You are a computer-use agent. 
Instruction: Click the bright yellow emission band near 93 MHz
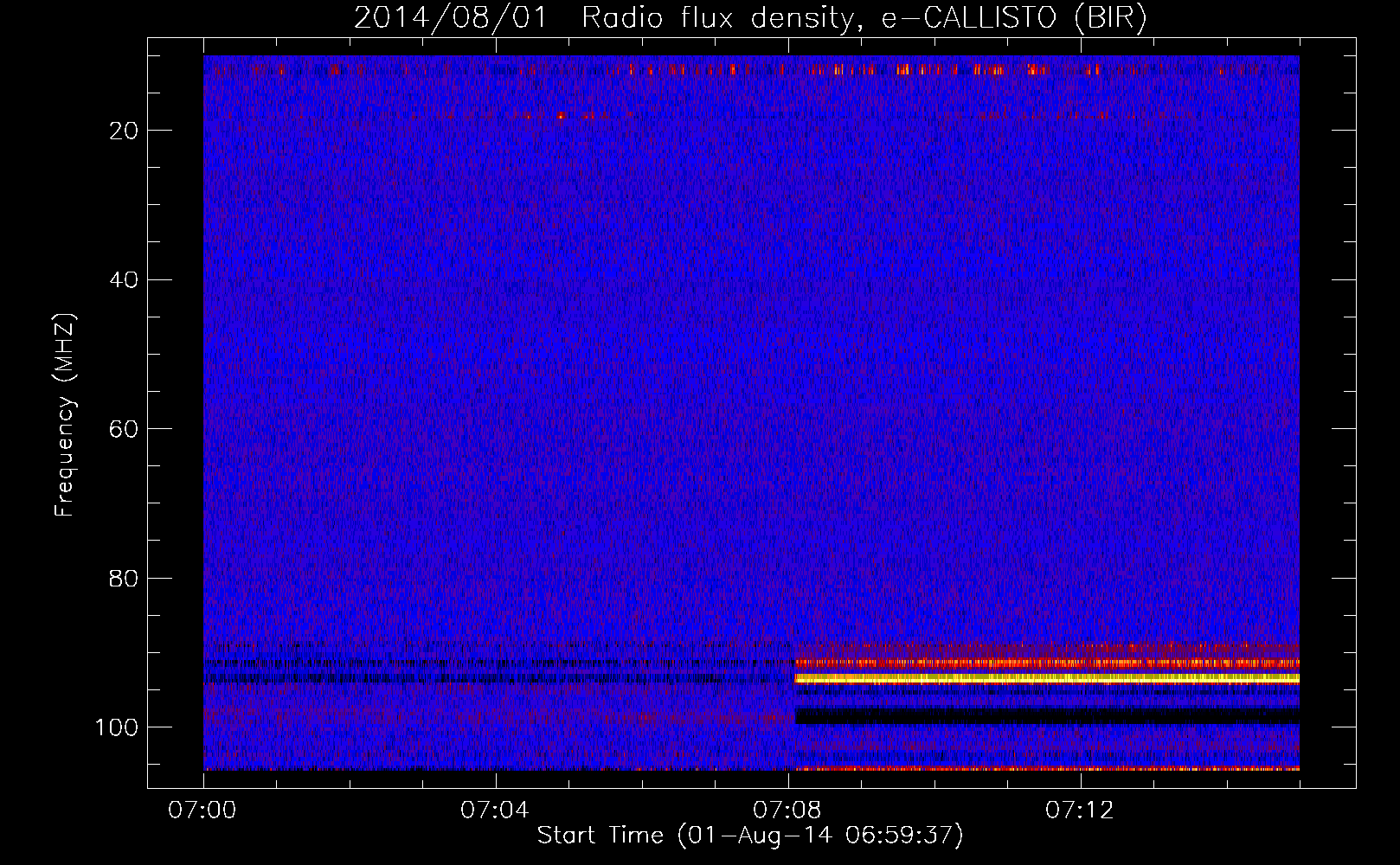point(1047,679)
